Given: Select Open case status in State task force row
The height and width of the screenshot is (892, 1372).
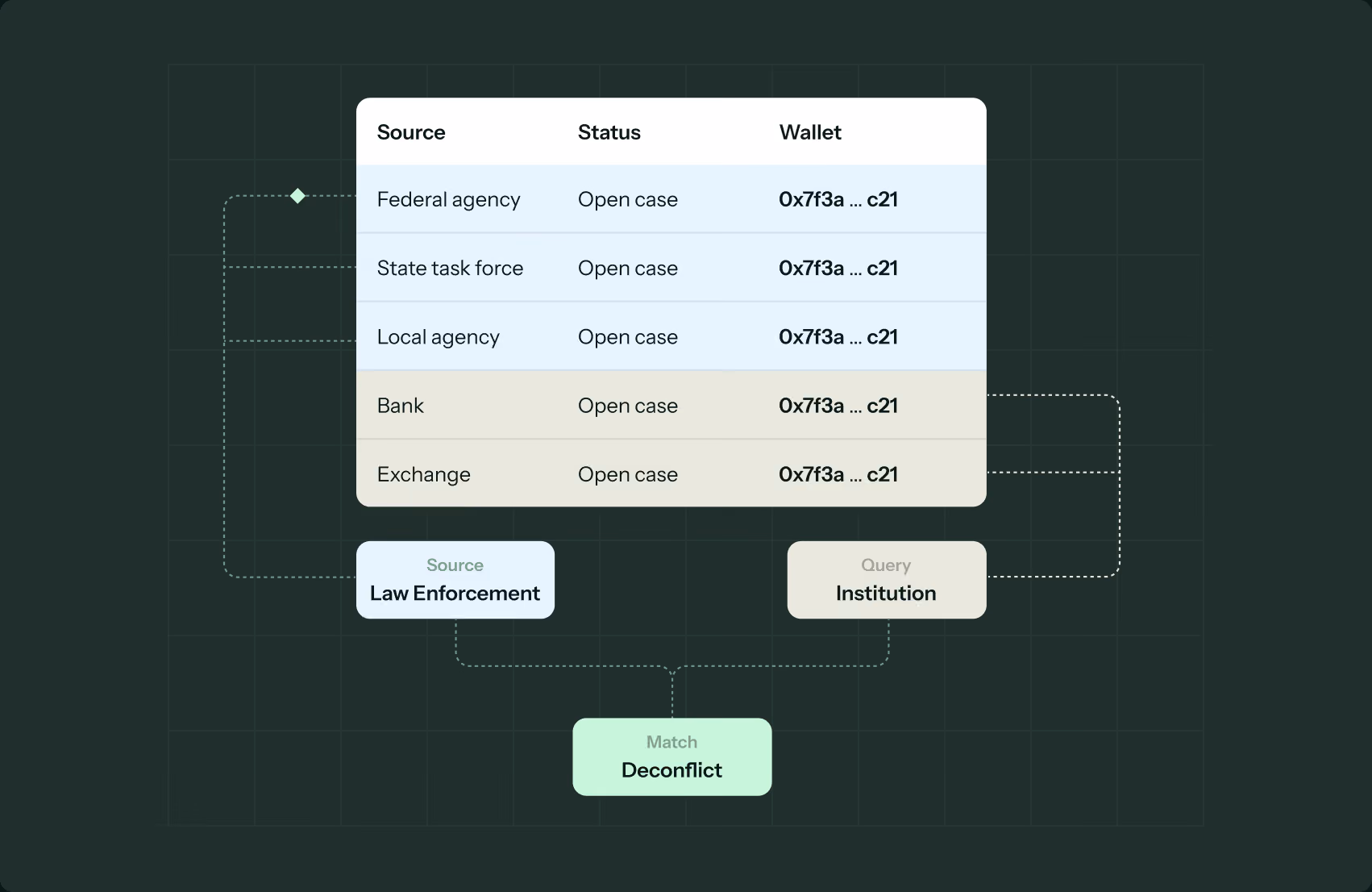Looking at the screenshot, I should [627, 268].
